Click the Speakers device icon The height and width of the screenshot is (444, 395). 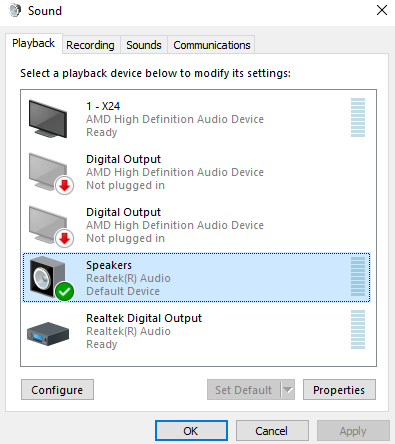47,277
